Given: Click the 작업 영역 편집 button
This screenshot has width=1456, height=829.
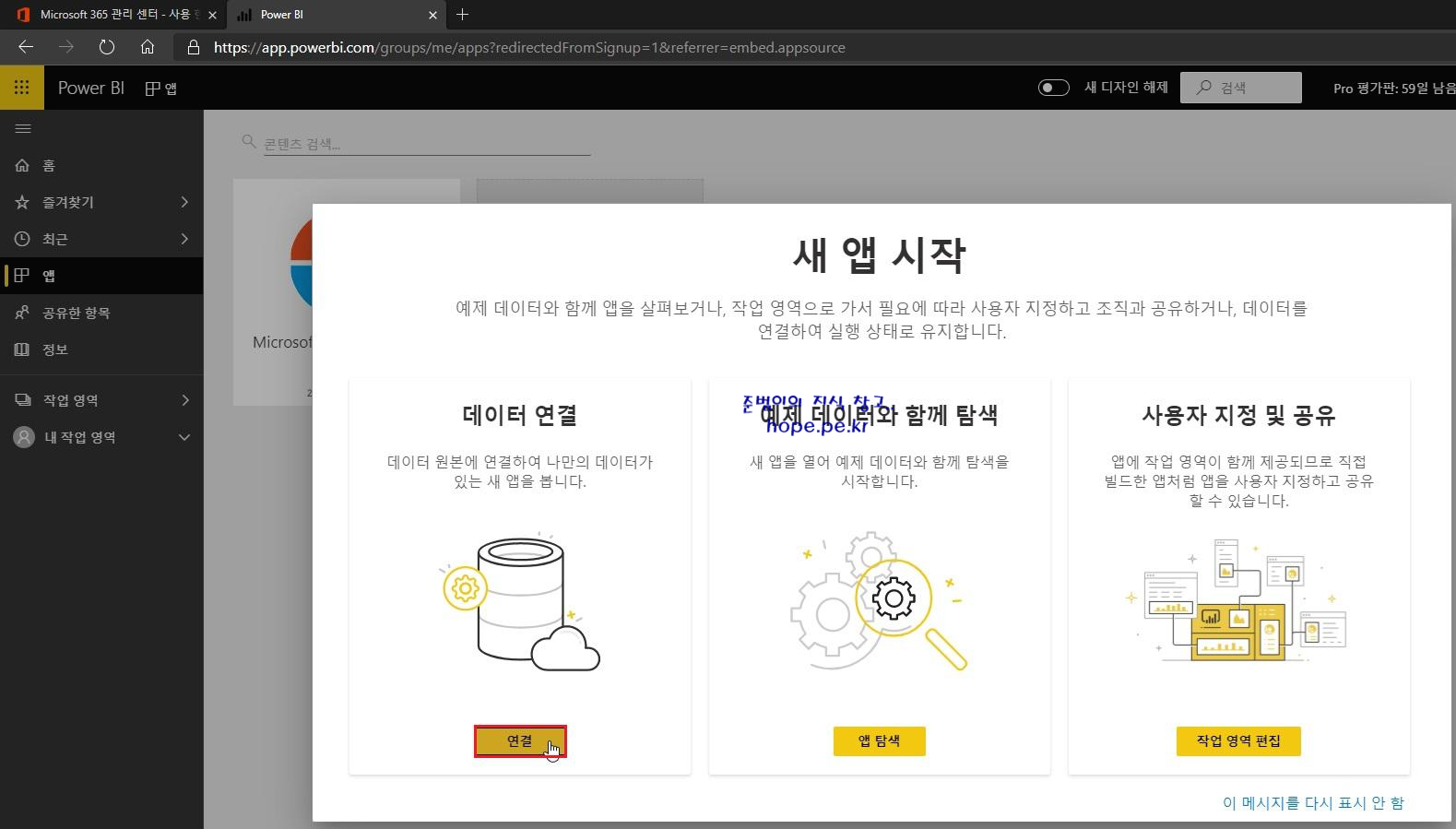Looking at the screenshot, I should coord(1238,741).
